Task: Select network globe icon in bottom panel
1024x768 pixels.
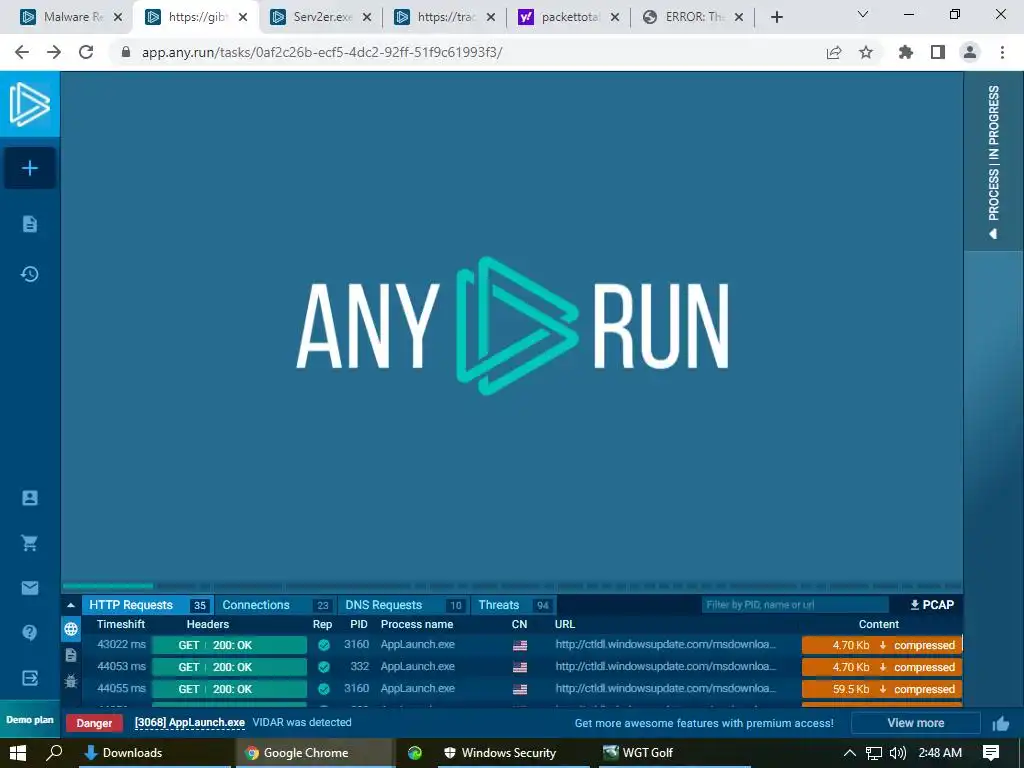Action: (71, 629)
